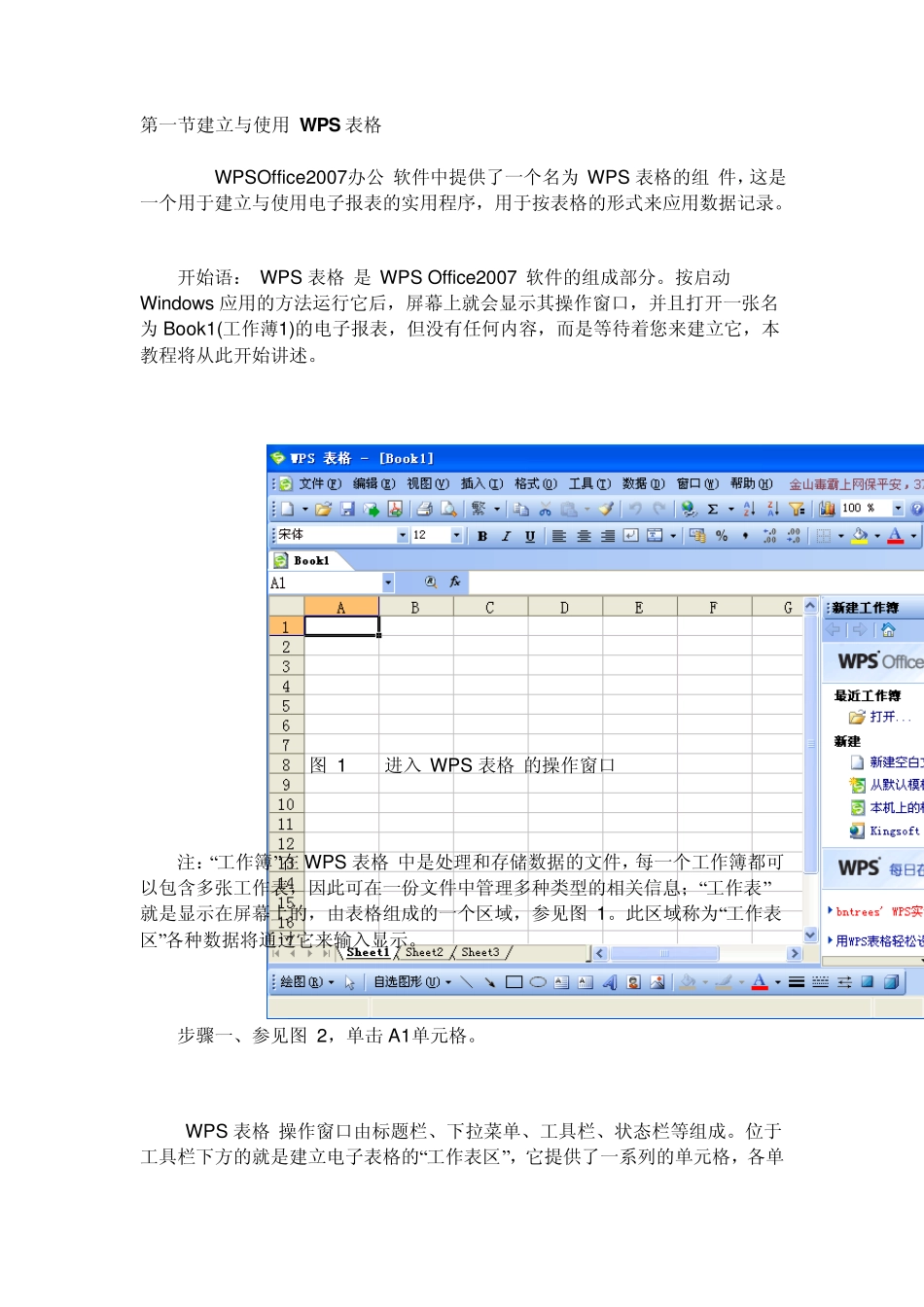The width and height of the screenshot is (924, 1307).
Task: Click the 绘图 Draw menu button
Action: (306, 982)
